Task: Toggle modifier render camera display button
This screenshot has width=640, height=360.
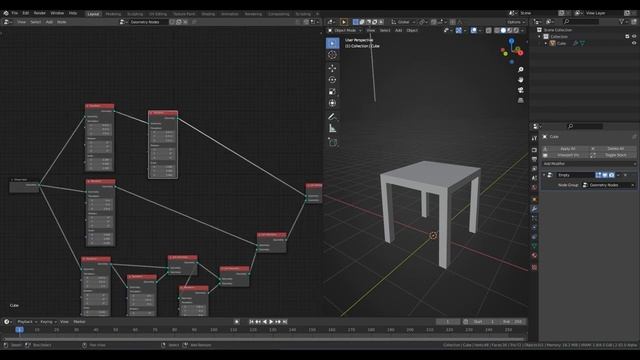Action: point(611,175)
